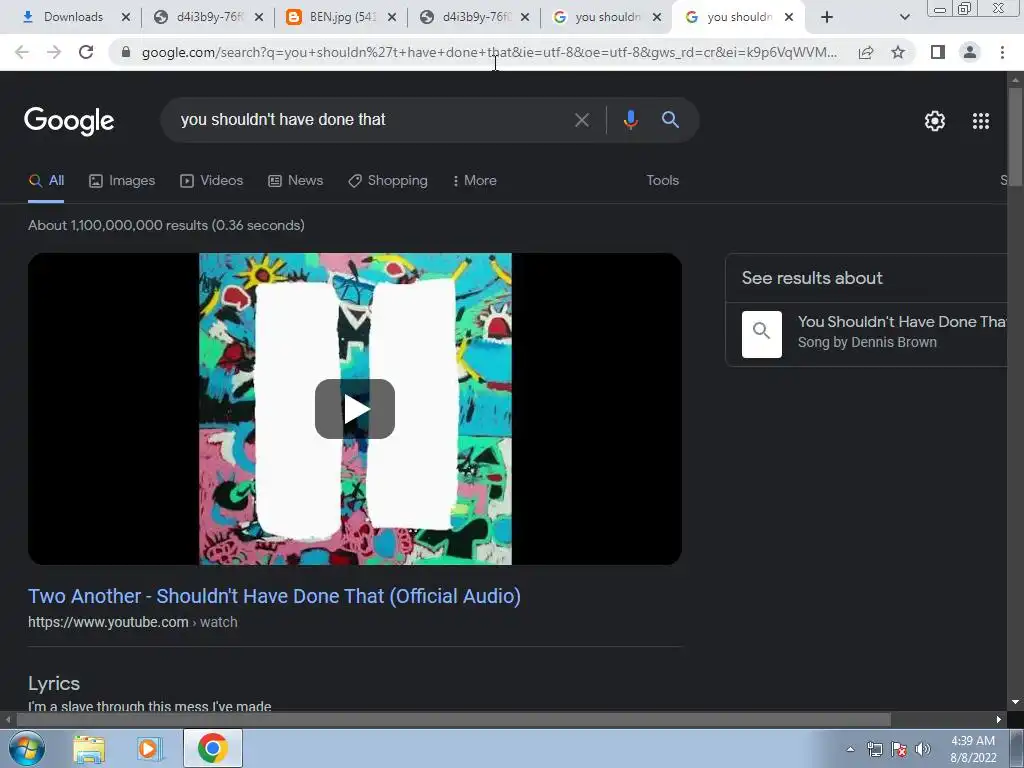Open a new browser tab
Screen dimensions: 1024x768
827,17
